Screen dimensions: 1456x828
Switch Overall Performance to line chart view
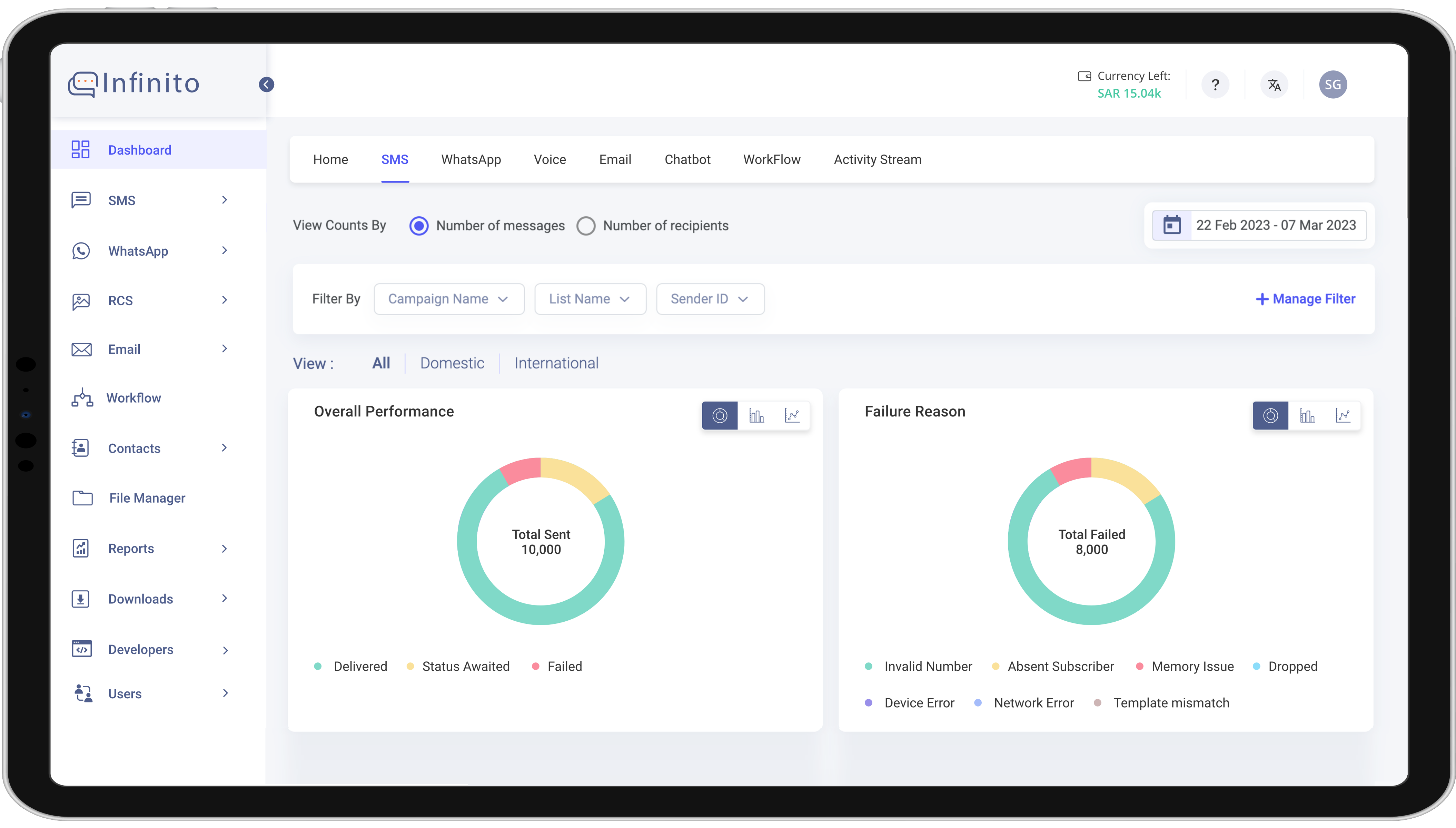click(792, 416)
